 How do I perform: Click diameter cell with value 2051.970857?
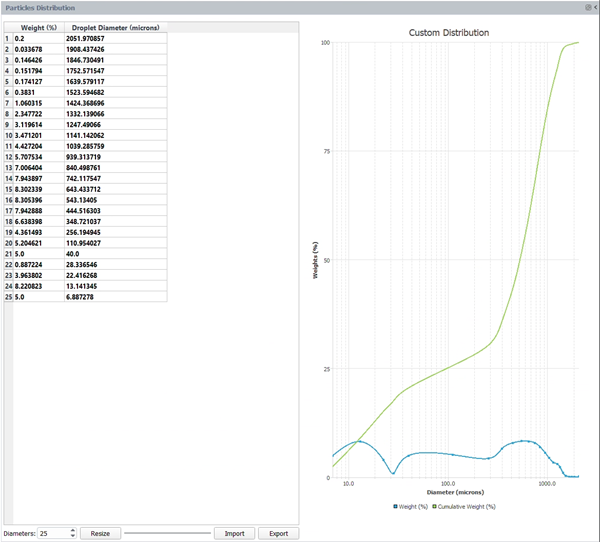115,38
